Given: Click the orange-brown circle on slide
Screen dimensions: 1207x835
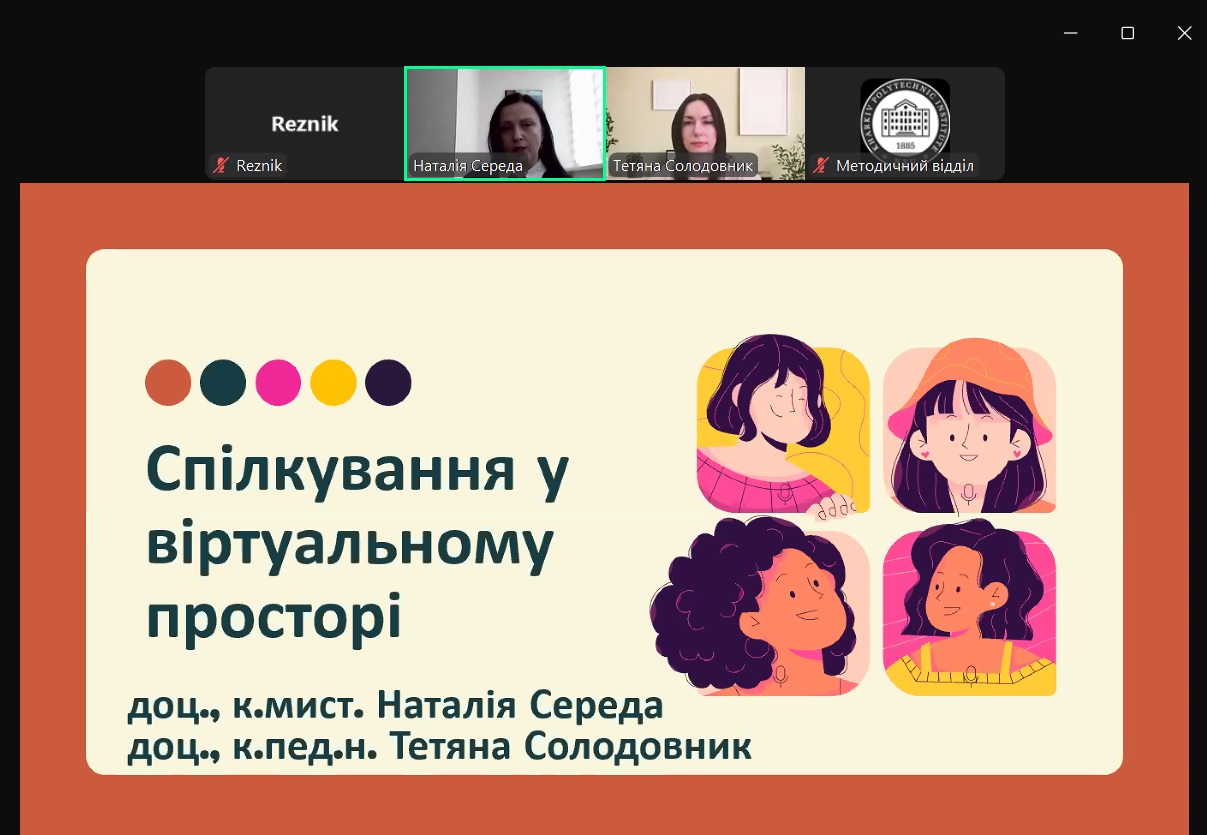Looking at the screenshot, I should coord(168,382).
